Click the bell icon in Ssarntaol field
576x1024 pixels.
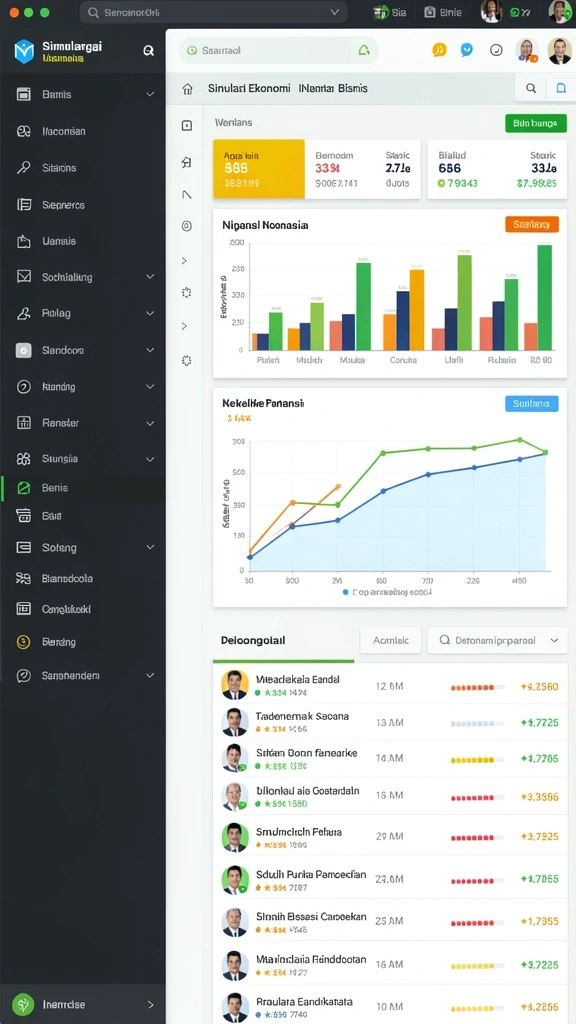[364, 50]
